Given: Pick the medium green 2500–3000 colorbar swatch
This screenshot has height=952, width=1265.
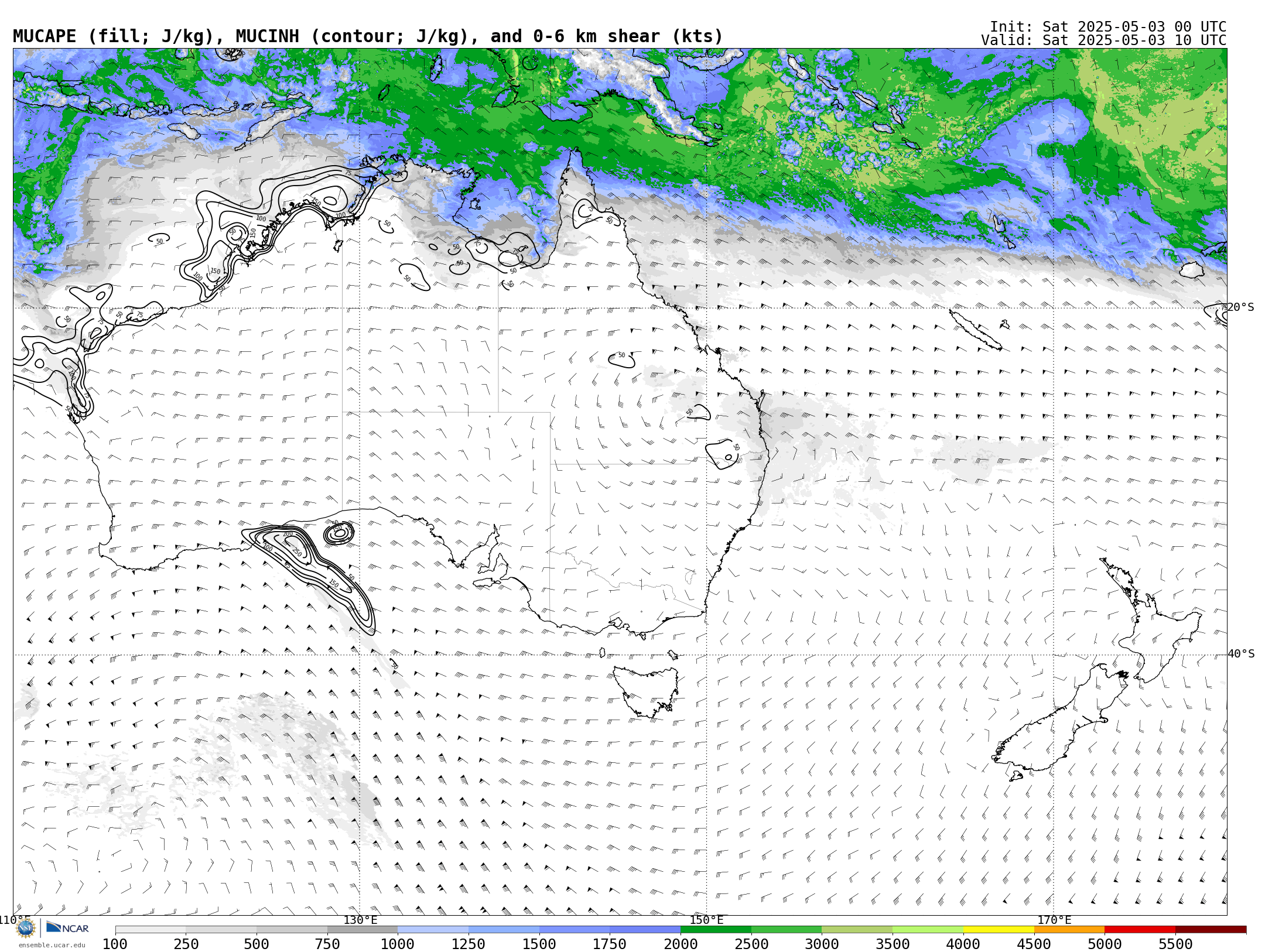Looking at the screenshot, I should pos(787,930).
